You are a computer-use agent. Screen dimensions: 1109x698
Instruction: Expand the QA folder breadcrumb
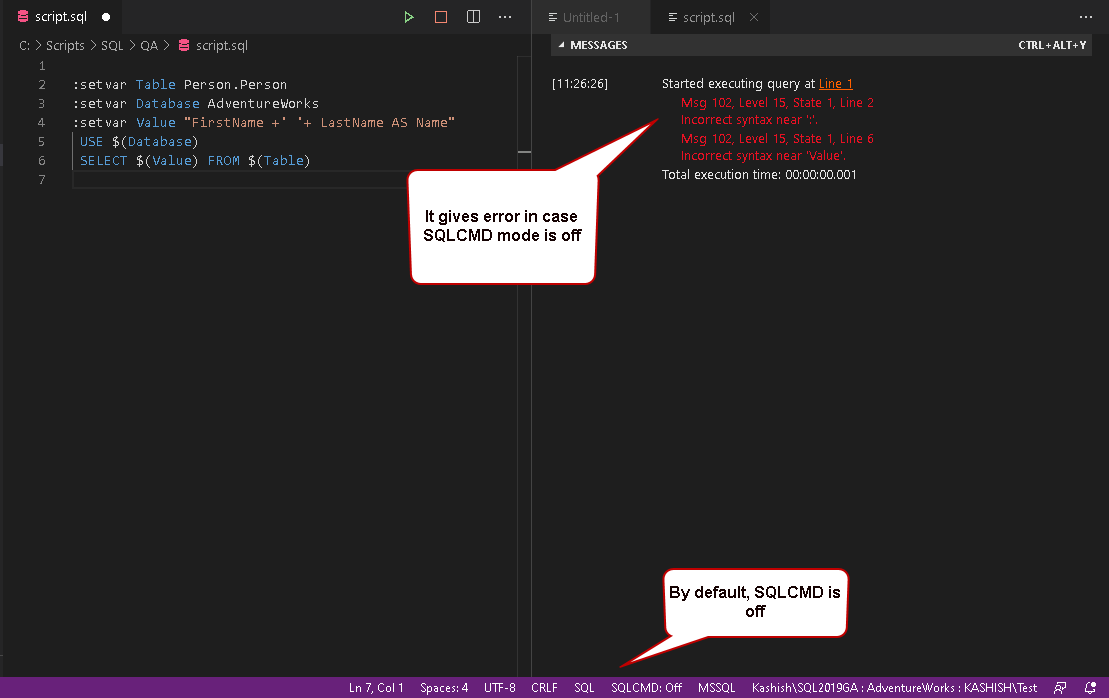coord(149,45)
